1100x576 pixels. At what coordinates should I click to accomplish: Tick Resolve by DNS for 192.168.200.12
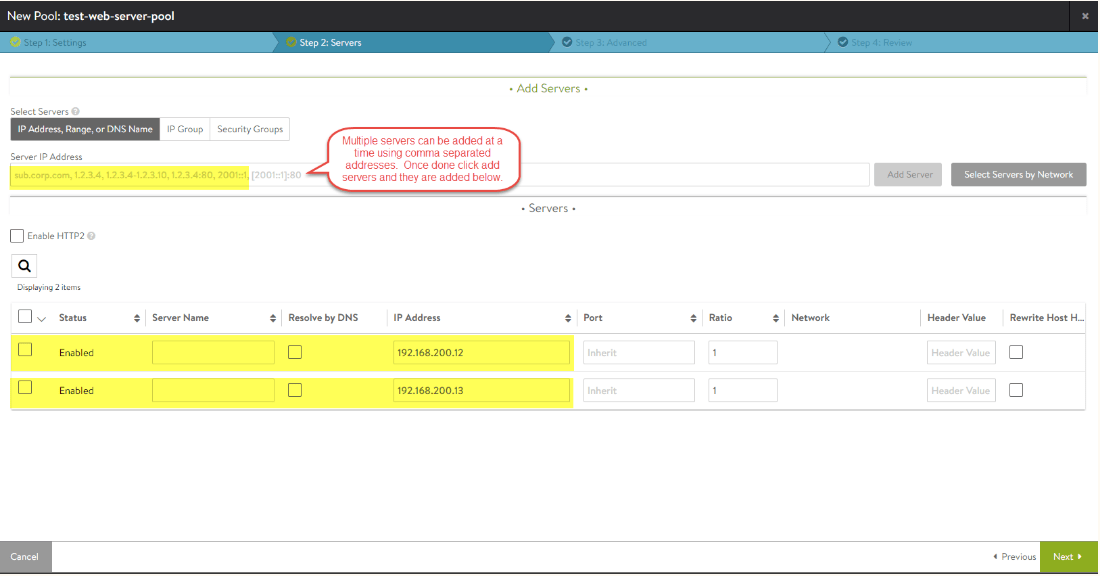pyautogui.click(x=295, y=352)
